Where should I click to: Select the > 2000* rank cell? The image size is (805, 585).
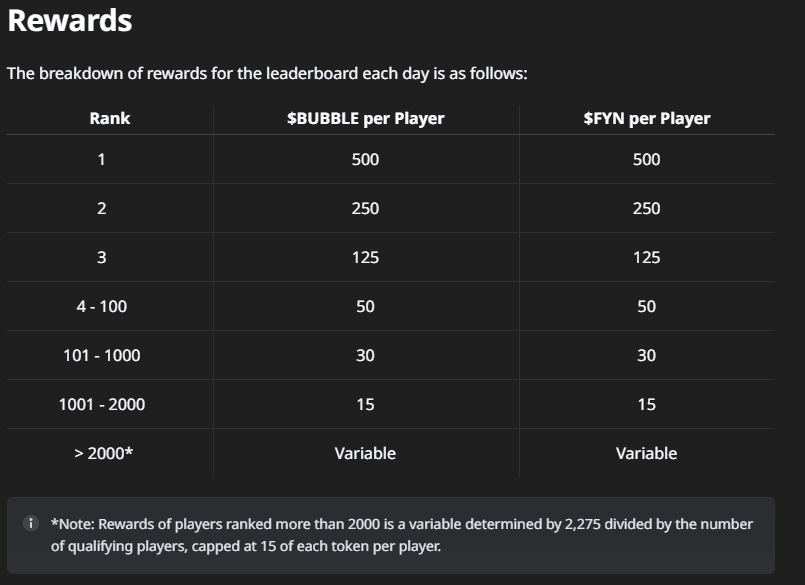tap(103, 453)
